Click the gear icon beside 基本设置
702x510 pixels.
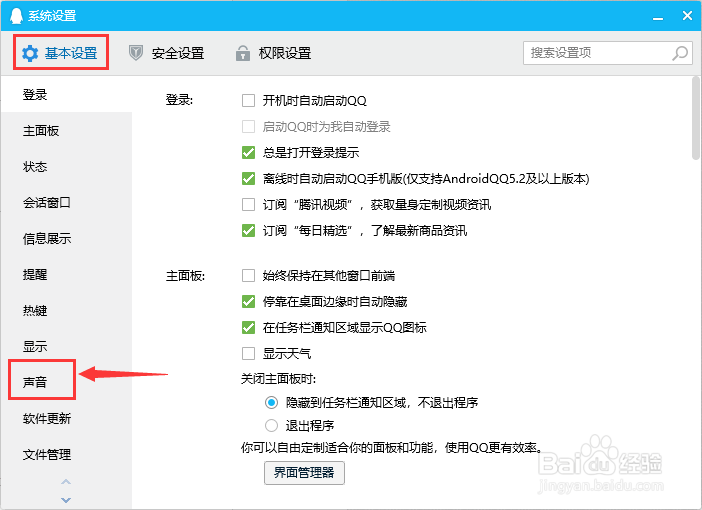point(30,53)
